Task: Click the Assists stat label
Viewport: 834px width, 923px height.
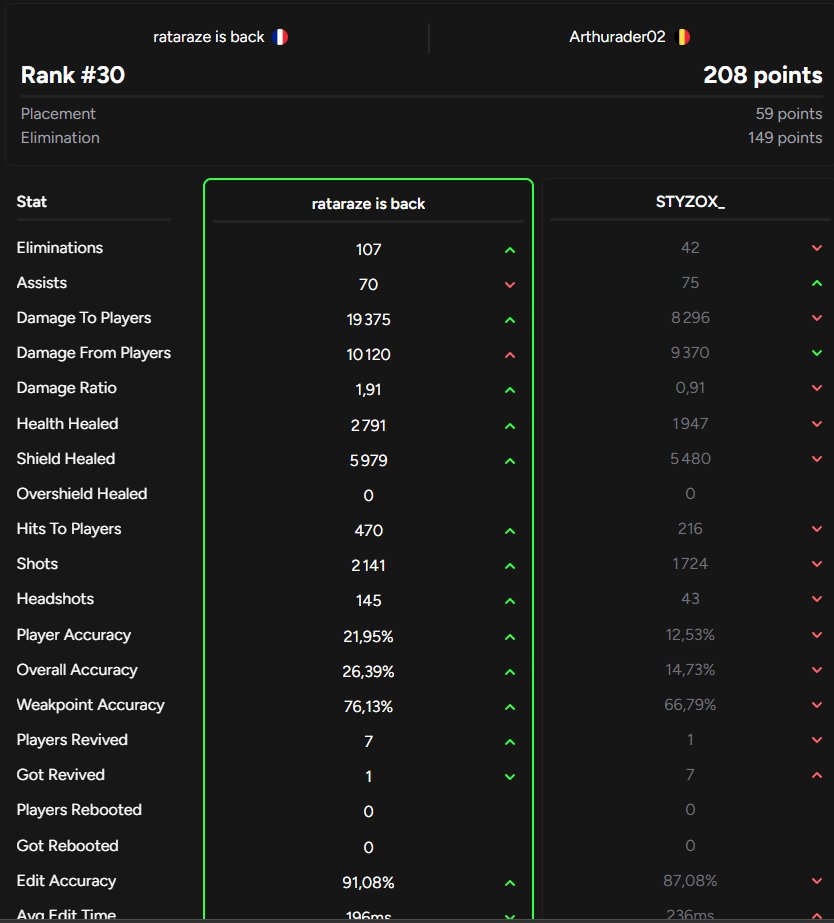Action: [x=42, y=283]
